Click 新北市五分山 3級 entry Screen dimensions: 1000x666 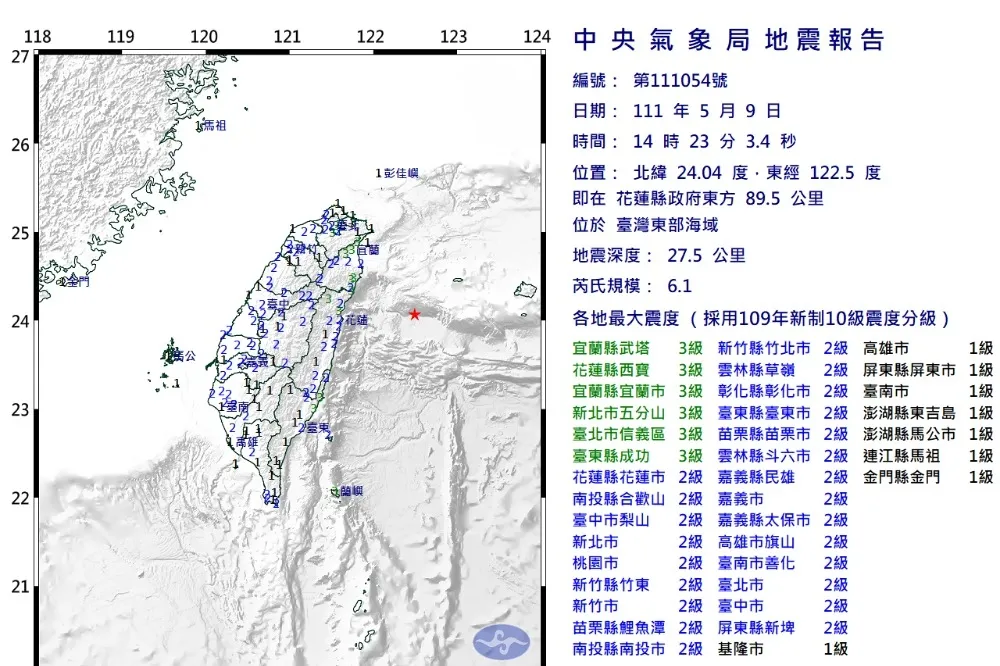(637, 413)
